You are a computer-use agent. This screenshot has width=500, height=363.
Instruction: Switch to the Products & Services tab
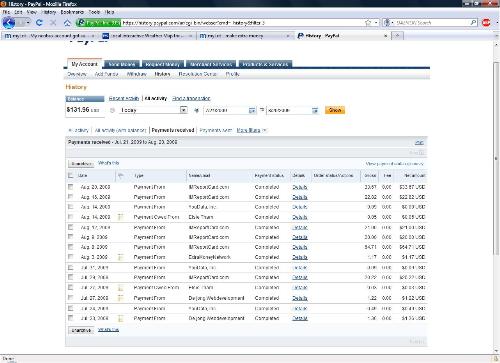click(265, 64)
